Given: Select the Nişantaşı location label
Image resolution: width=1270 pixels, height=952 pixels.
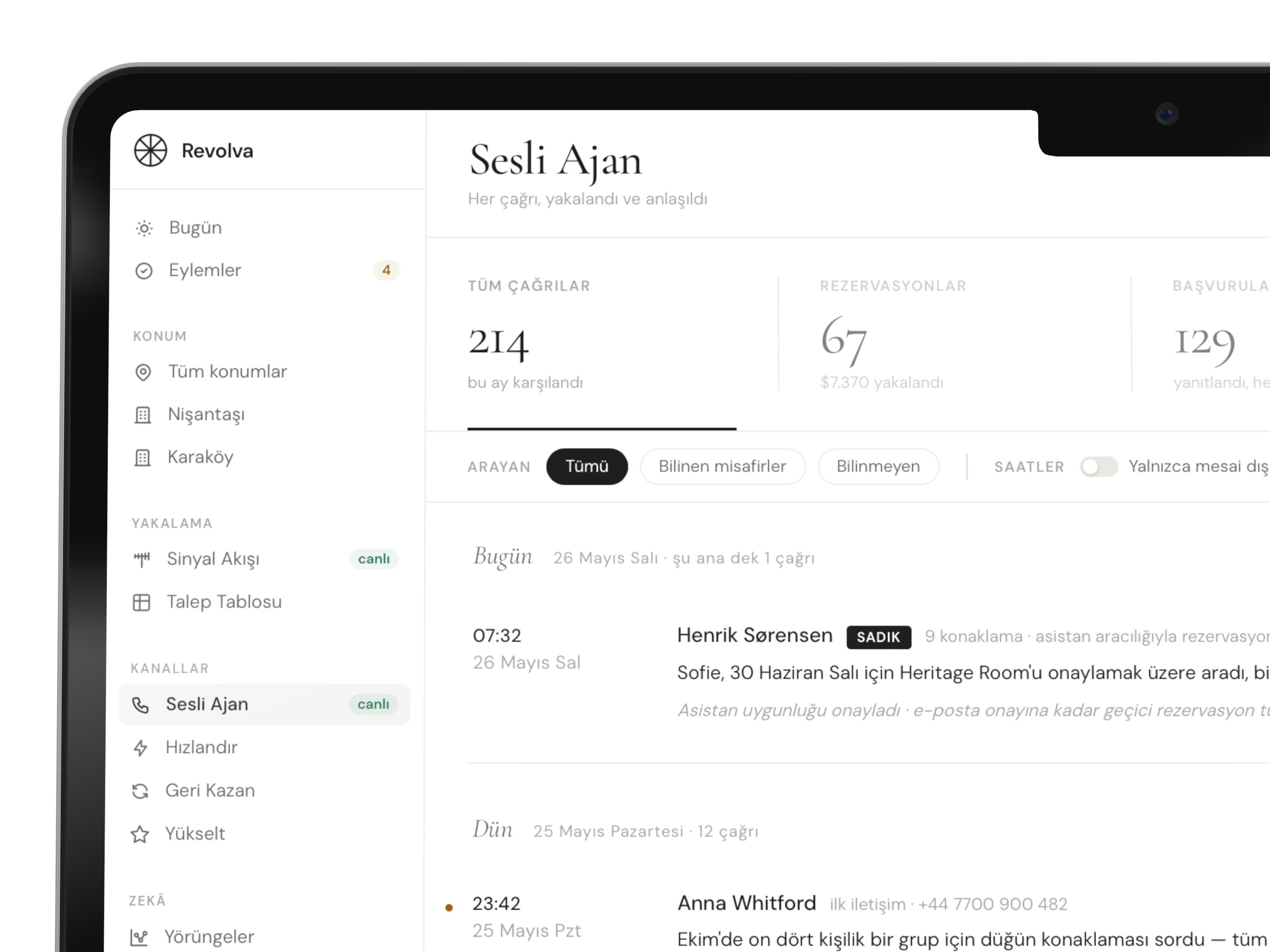Looking at the screenshot, I should point(206,414).
